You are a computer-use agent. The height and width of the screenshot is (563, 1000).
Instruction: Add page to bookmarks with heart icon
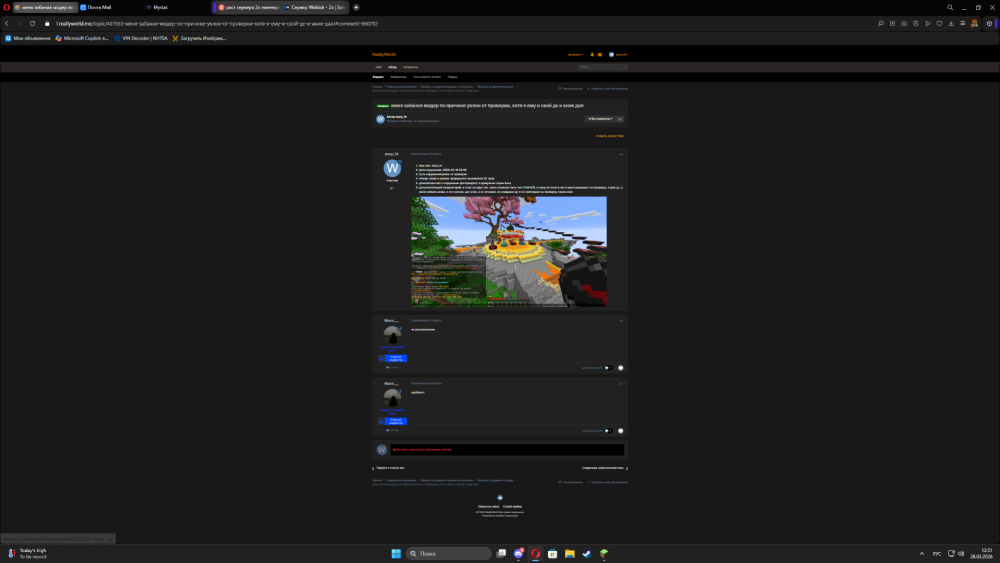pyautogui.click(x=939, y=24)
